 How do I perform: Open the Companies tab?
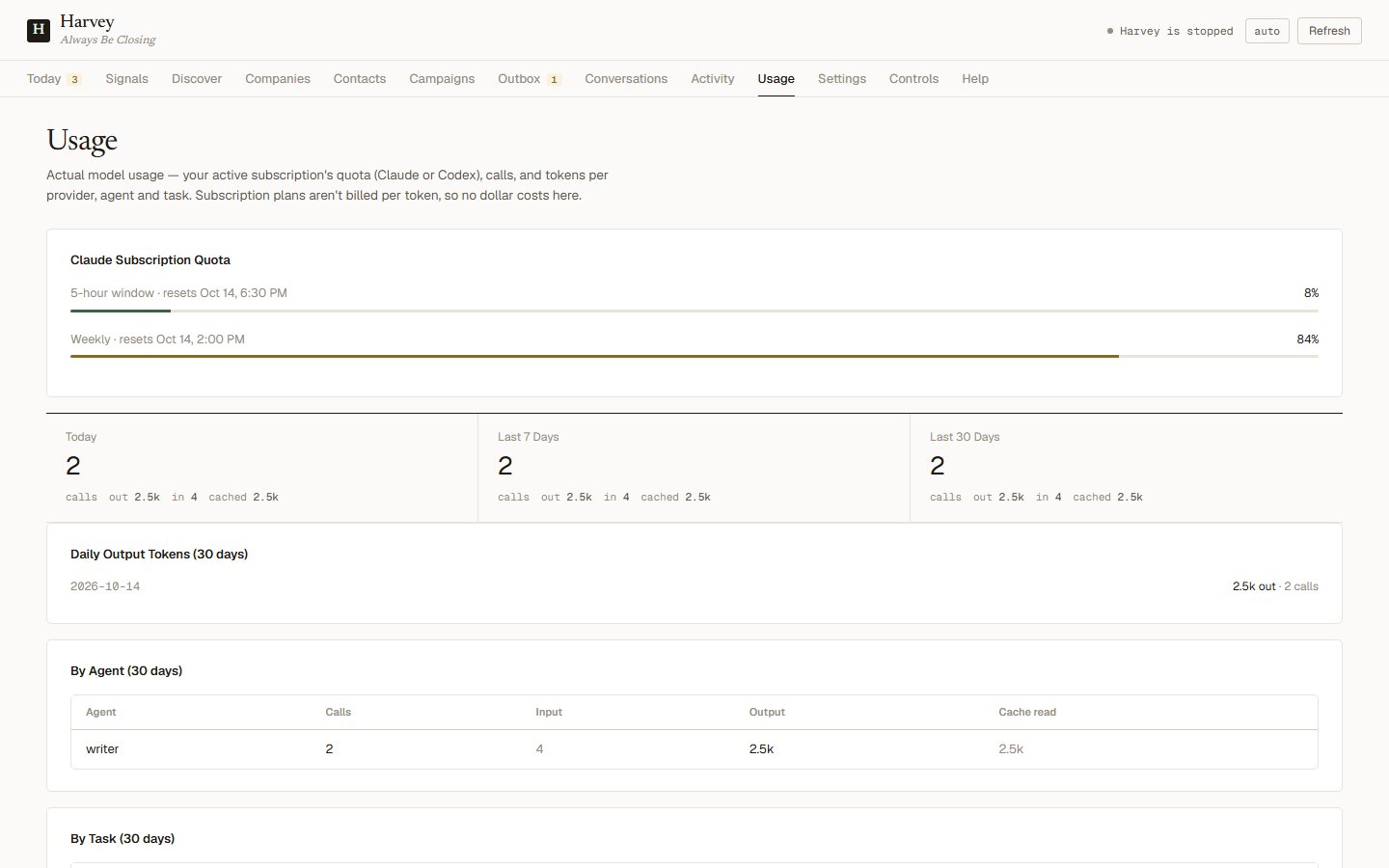[x=278, y=79]
